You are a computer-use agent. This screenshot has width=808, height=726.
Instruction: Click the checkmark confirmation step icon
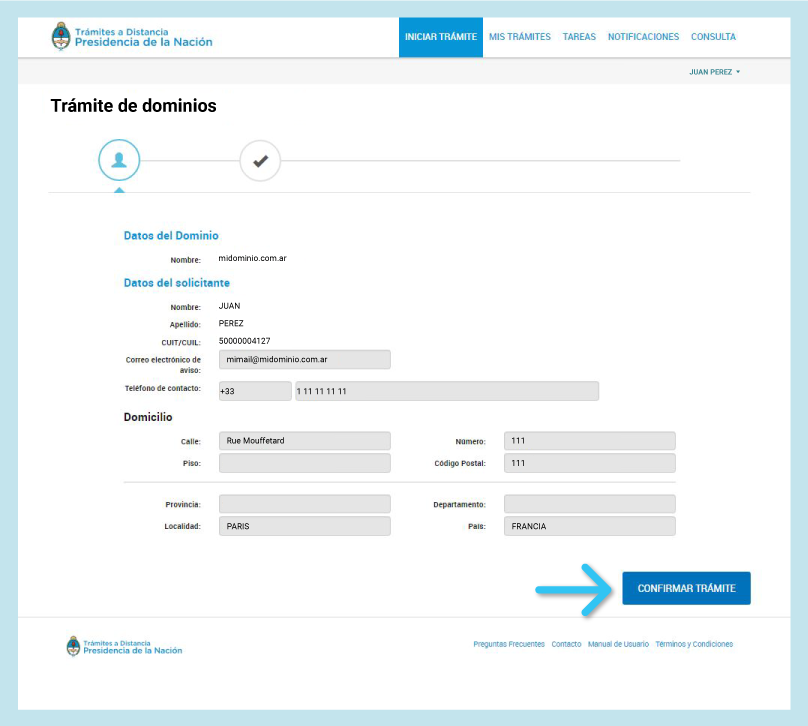[260, 161]
